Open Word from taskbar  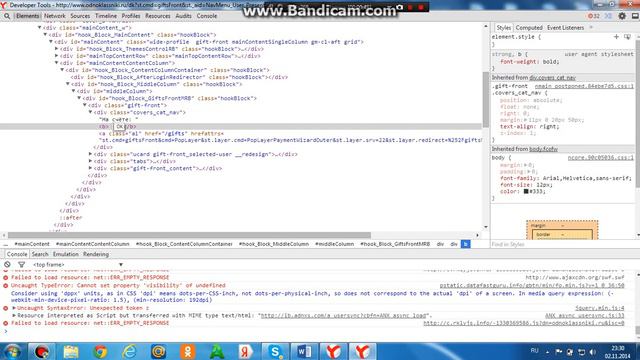pyautogui.click(x=304, y=351)
